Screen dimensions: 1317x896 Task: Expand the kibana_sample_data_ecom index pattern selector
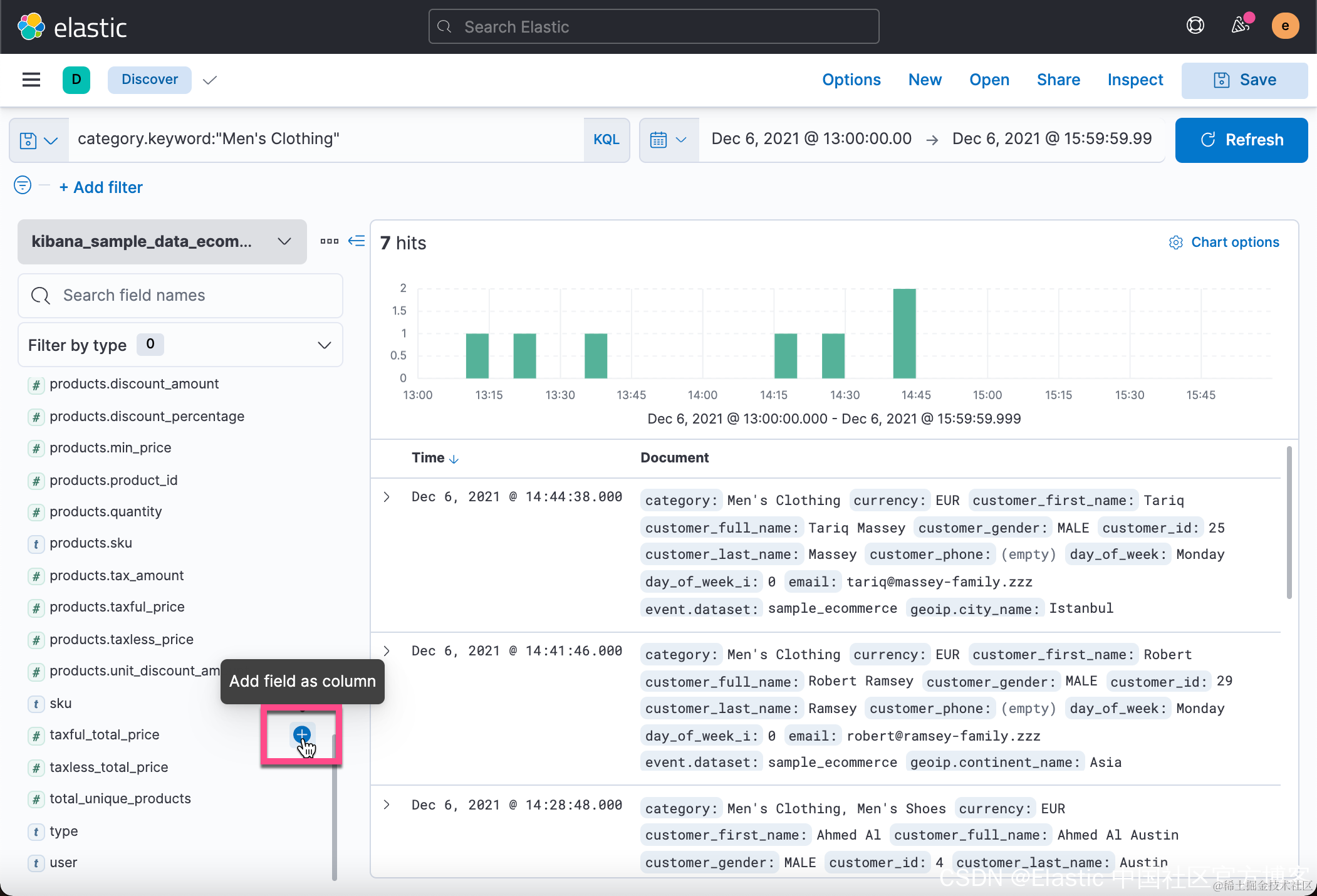click(162, 242)
